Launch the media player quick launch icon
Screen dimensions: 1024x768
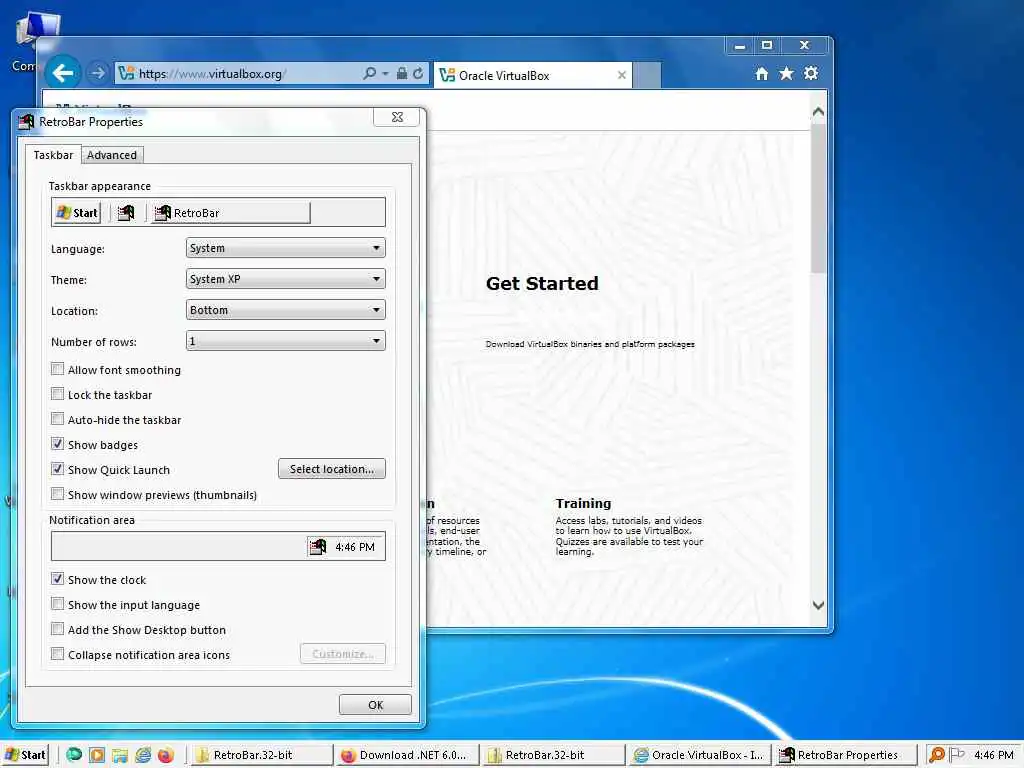click(x=97, y=755)
